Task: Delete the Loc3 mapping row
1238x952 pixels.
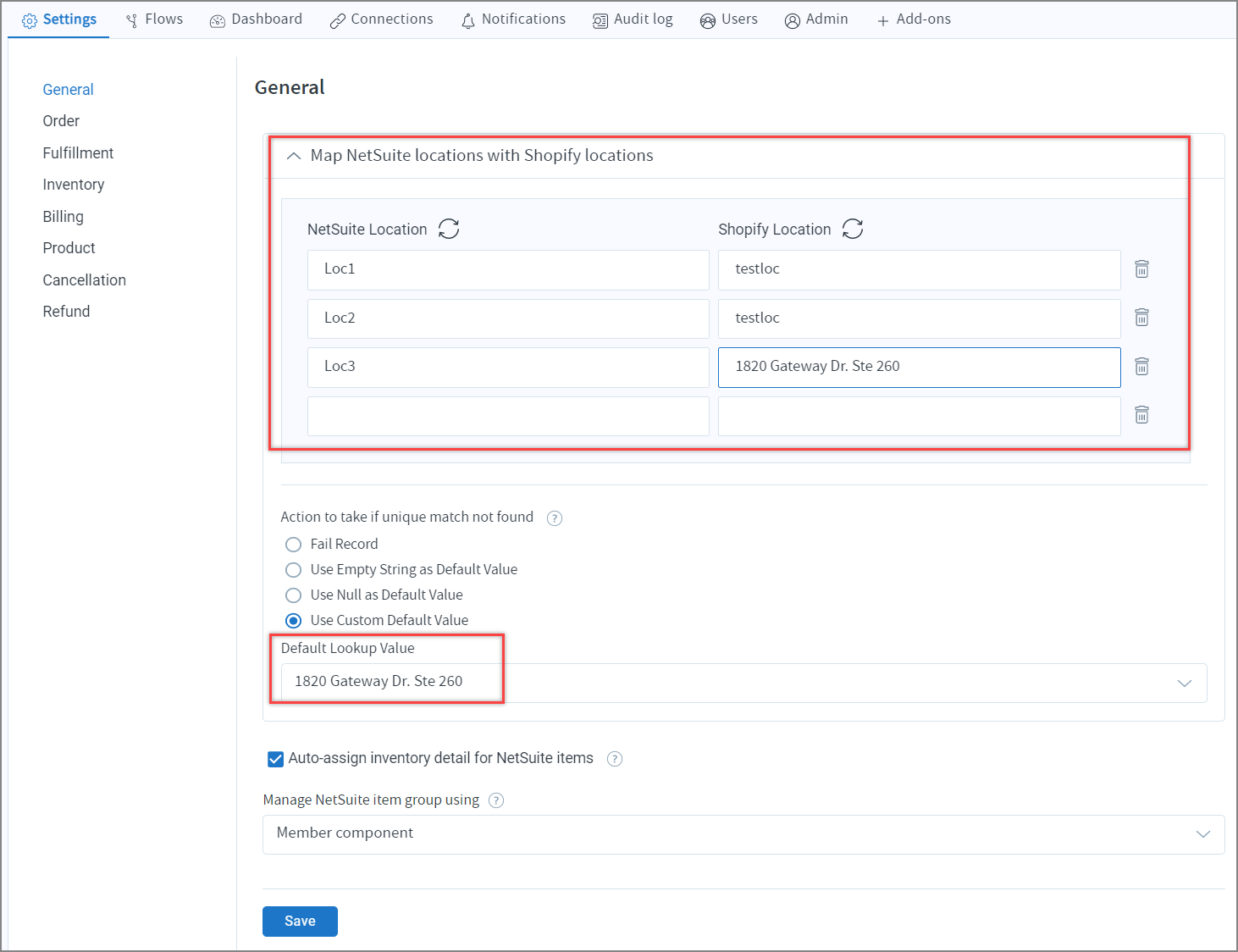Action: (1142, 366)
